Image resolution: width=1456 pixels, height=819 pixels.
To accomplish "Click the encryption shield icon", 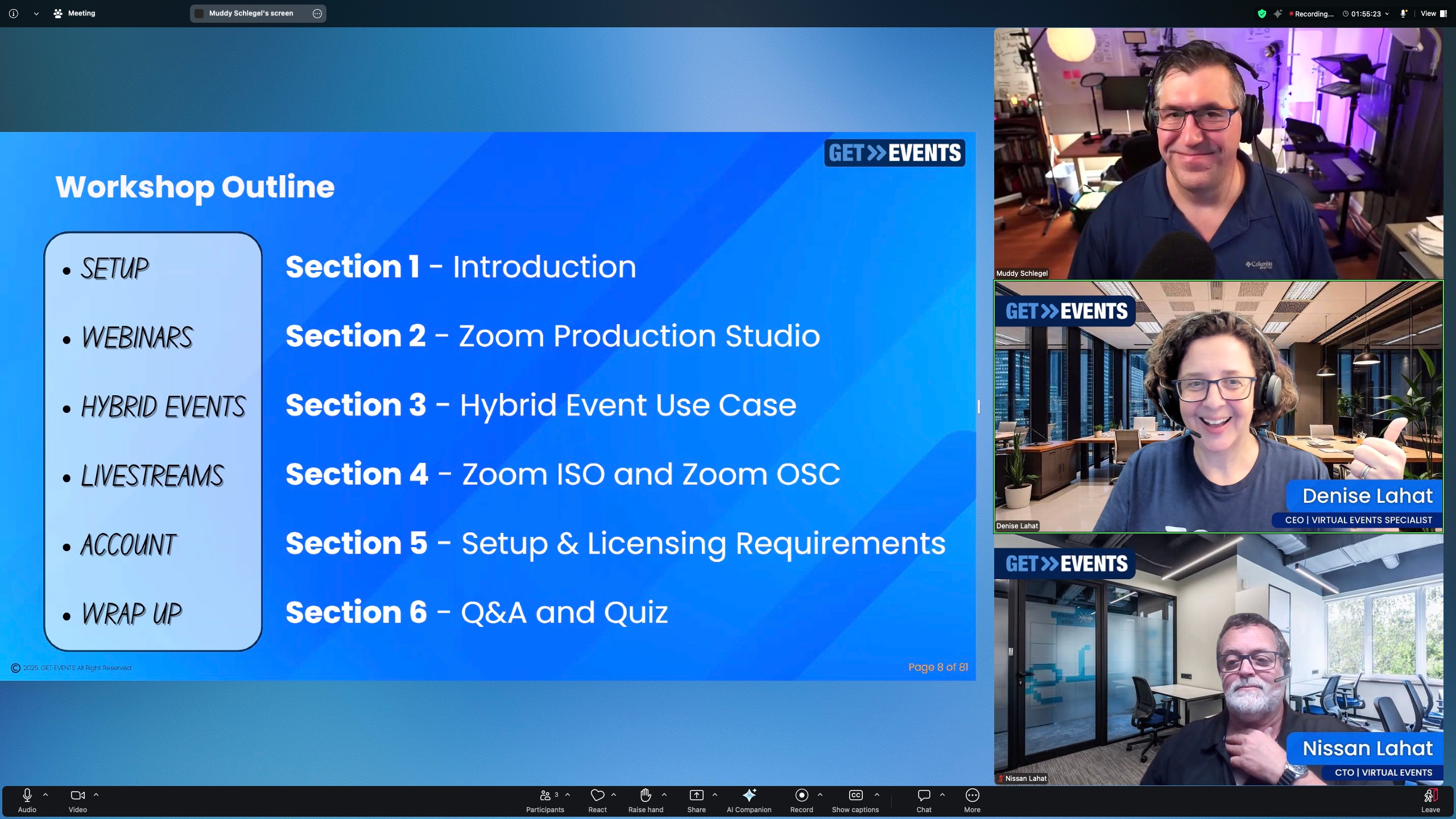I will click(1261, 13).
